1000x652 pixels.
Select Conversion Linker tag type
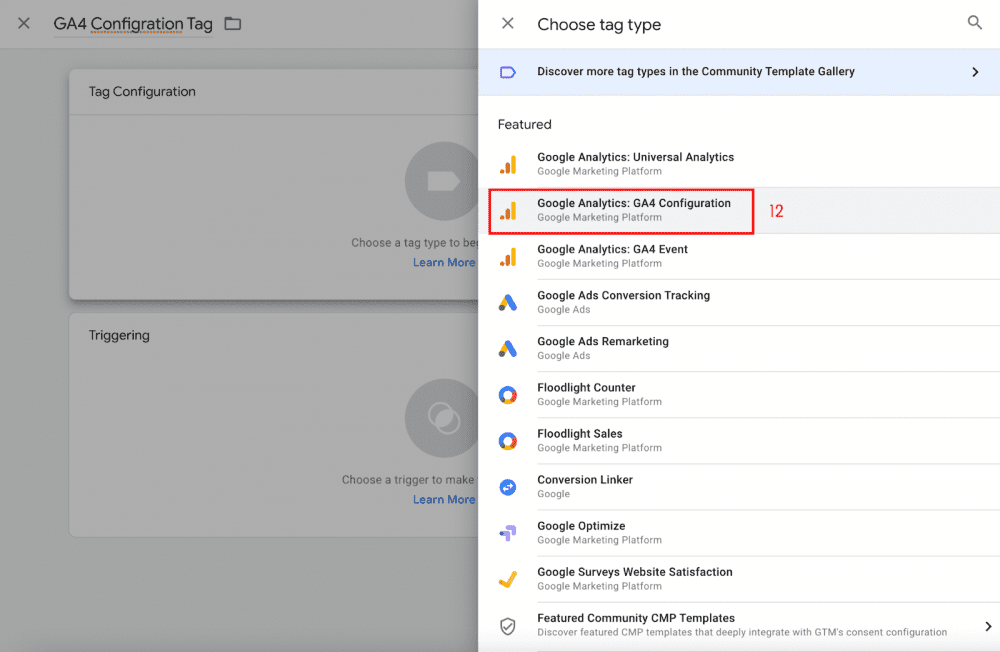point(739,487)
